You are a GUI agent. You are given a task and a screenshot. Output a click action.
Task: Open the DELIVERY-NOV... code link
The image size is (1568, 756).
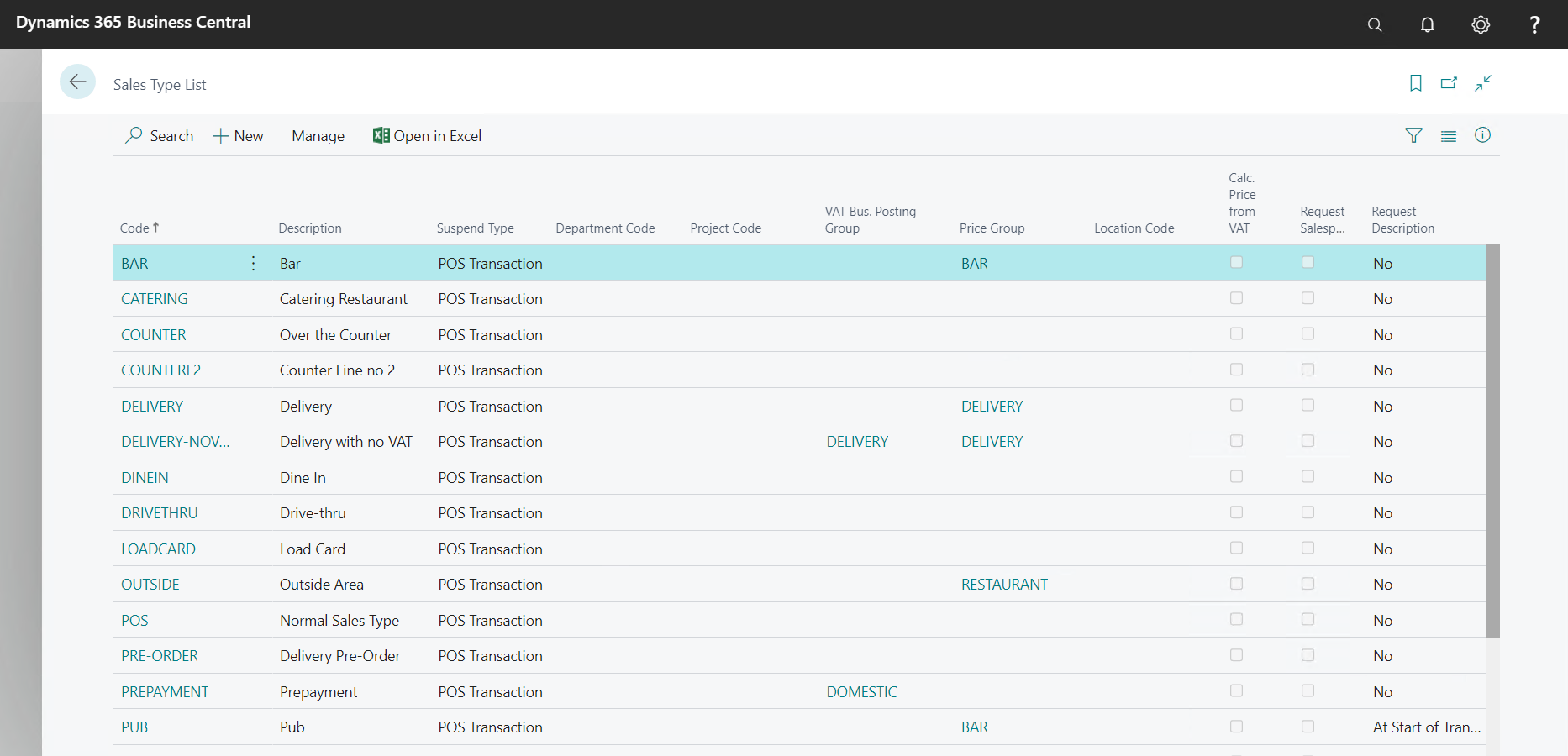pyautogui.click(x=176, y=442)
